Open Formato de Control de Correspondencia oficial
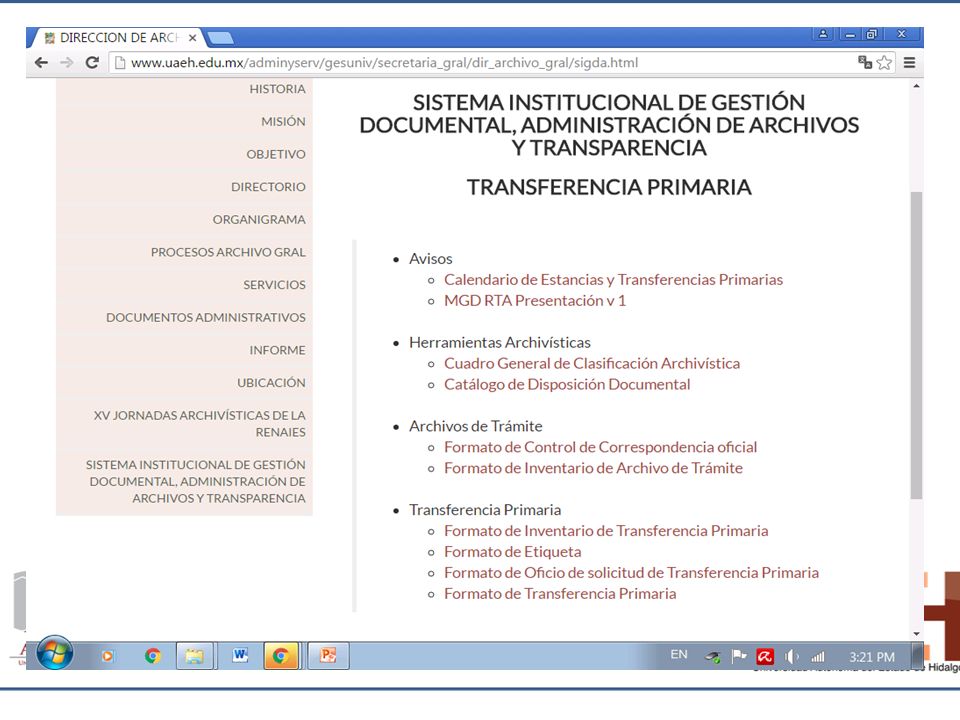This screenshot has height=720, width=960. click(x=600, y=447)
